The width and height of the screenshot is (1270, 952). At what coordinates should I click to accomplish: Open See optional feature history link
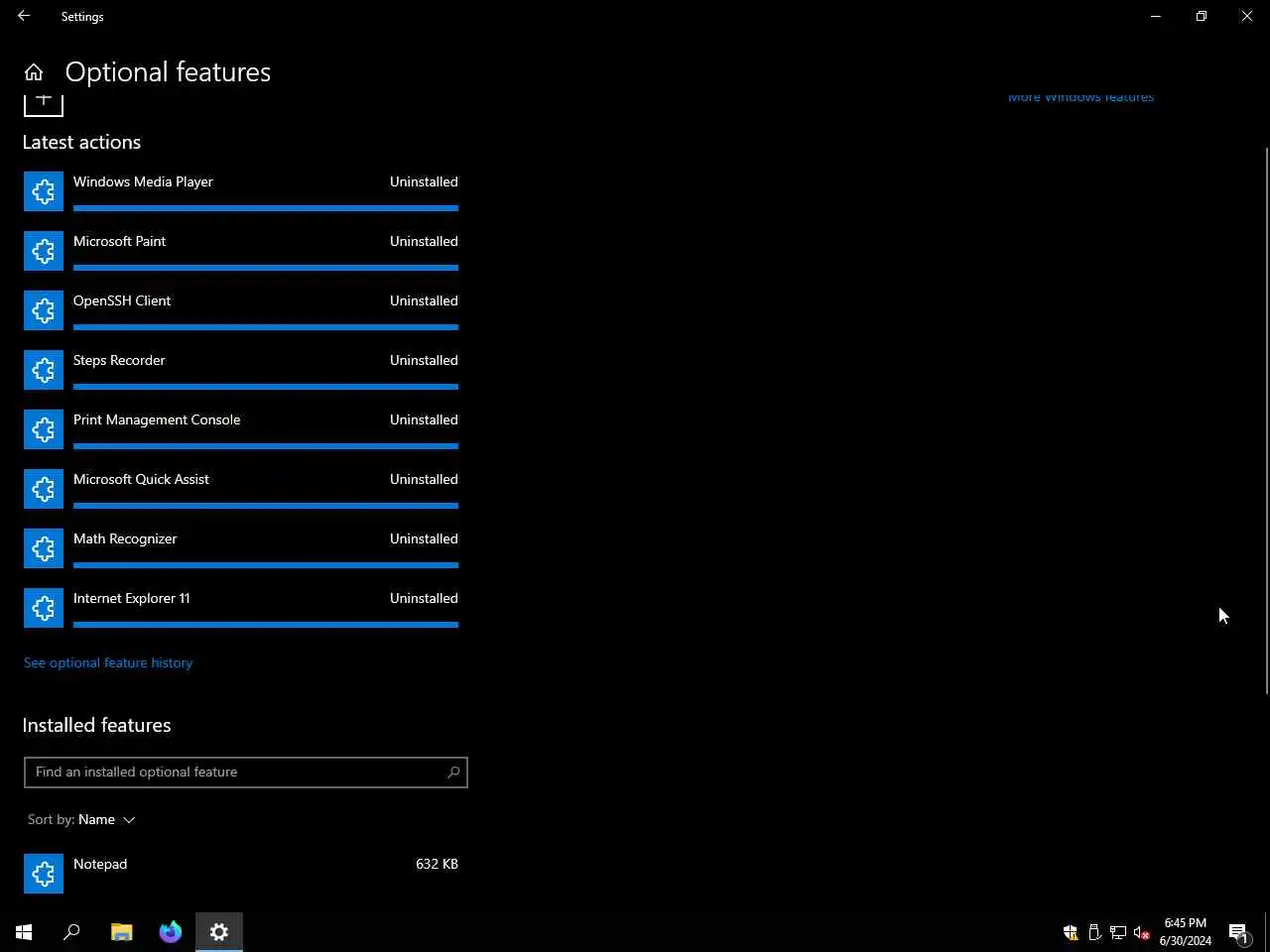pos(108,662)
